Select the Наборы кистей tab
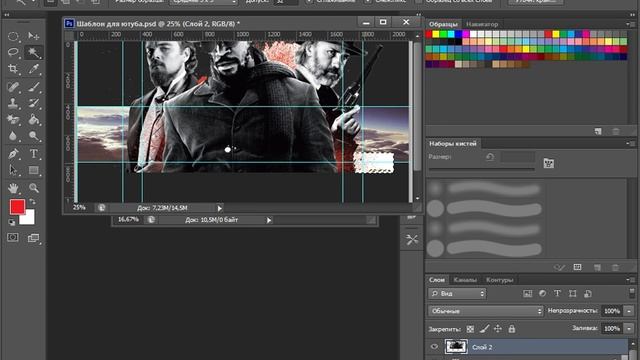The image size is (640, 360). point(453,143)
